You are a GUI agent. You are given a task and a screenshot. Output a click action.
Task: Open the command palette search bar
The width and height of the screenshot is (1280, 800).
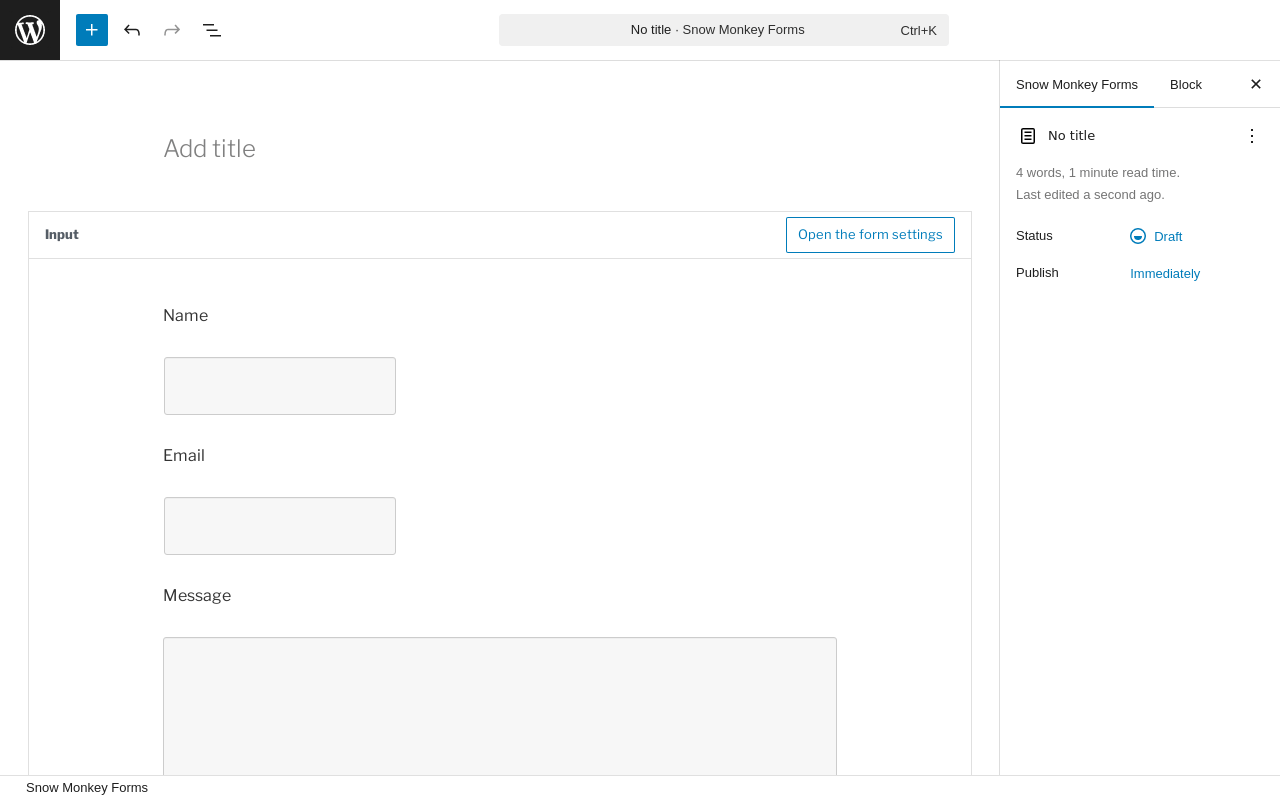click(x=724, y=30)
